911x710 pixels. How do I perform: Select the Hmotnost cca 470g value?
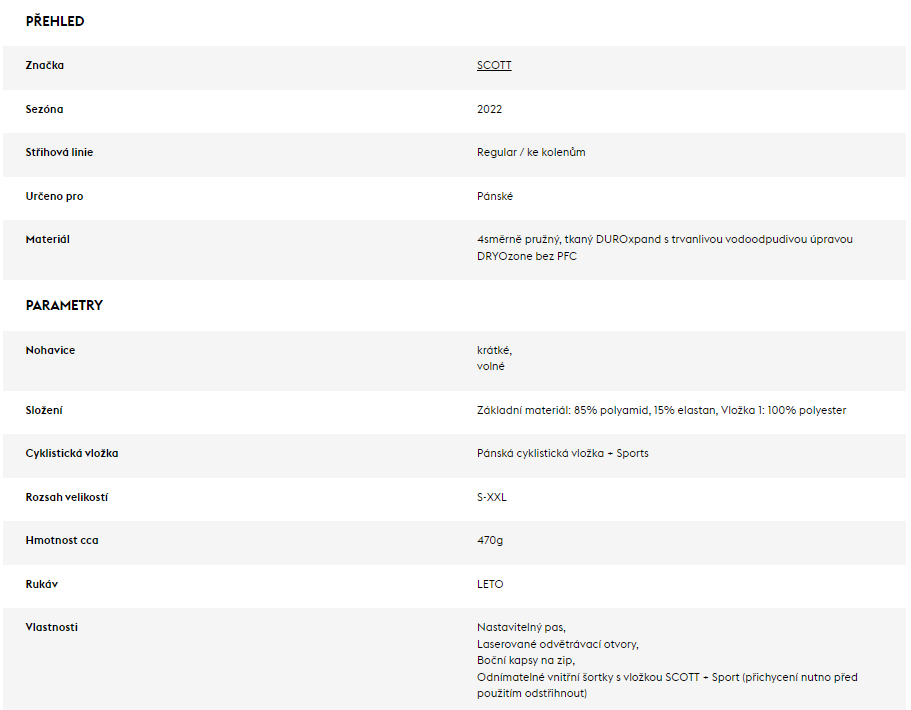(x=490, y=540)
